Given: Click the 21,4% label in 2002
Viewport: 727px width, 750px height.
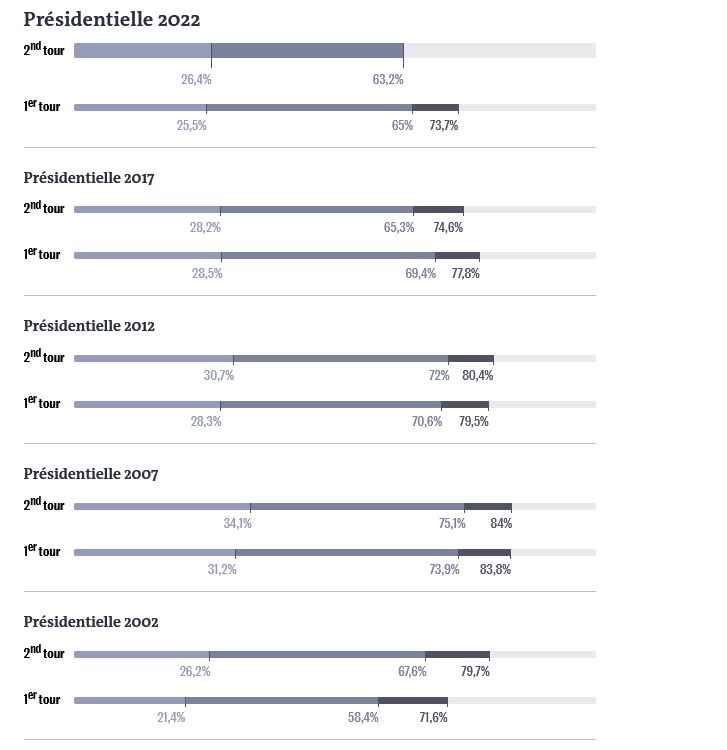Looking at the screenshot, I should point(170,718).
